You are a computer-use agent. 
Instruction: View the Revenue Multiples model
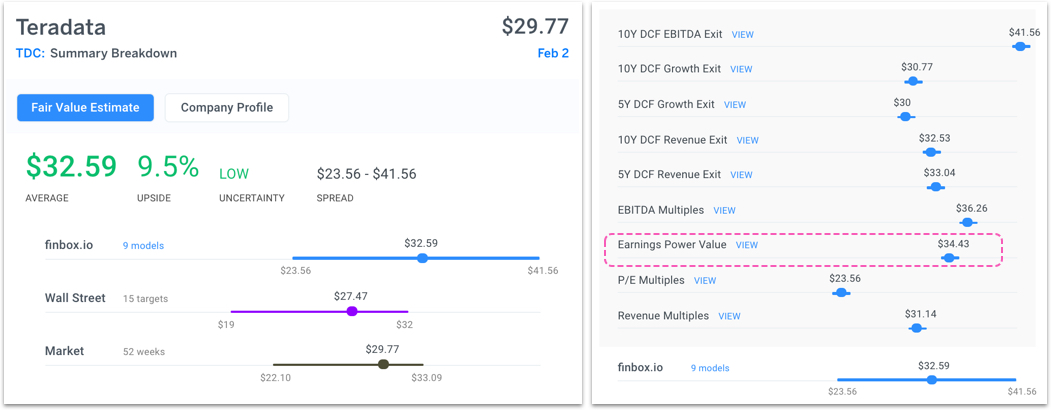pos(729,316)
